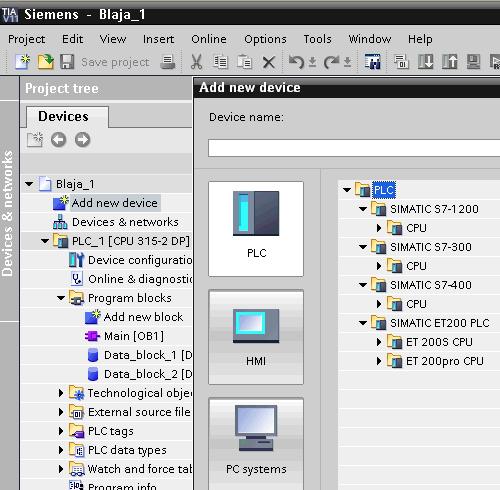The image size is (500, 490).
Task: Expand the PLC data types folder
Action: (x=61, y=450)
